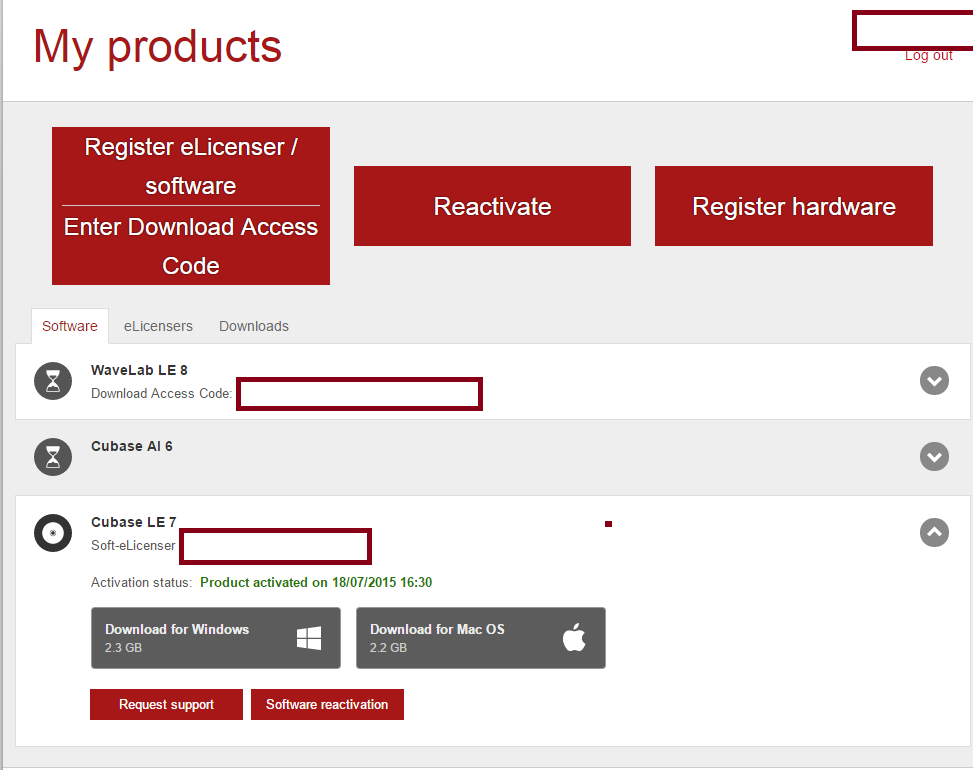Click the My products heading
Screen dimensions: 973x770
click(x=157, y=48)
